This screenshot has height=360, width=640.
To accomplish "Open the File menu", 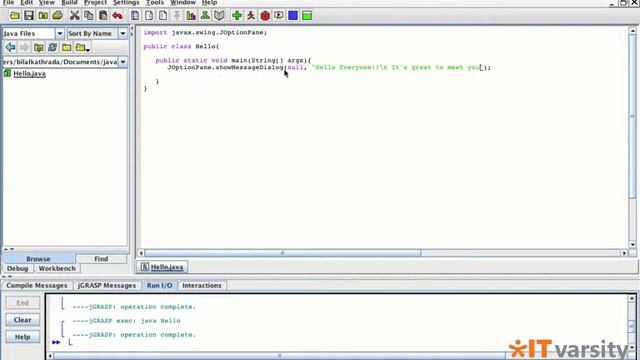I will point(8,2).
